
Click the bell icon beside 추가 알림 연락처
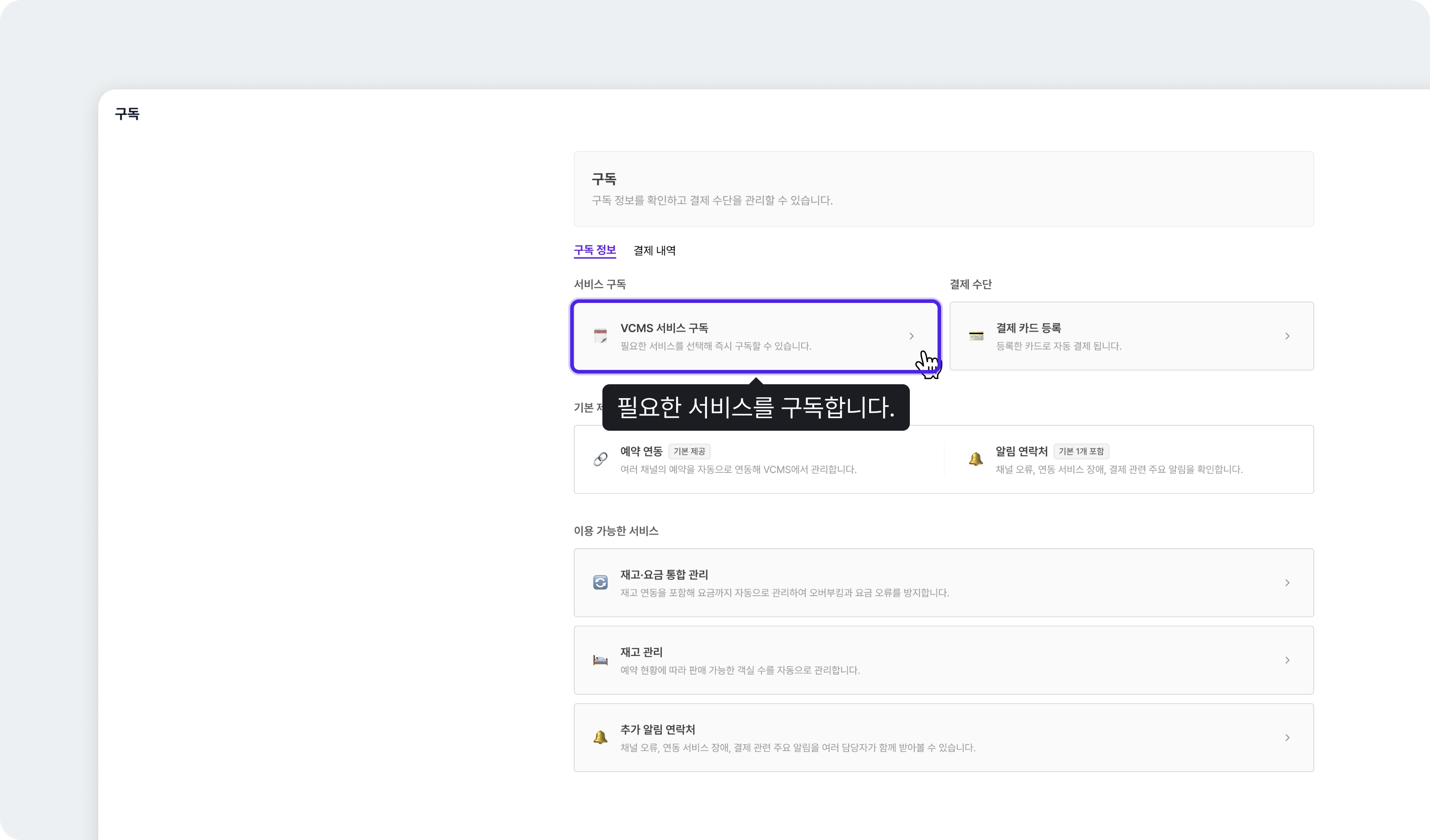tap(600, 737)
